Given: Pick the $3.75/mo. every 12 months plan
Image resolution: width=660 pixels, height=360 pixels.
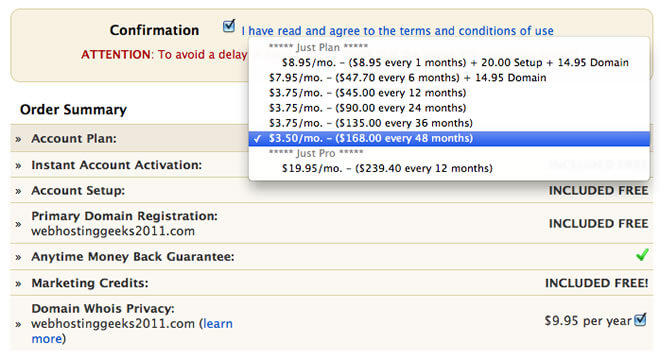Looking at the screenshot, I should [x=449, y=93].
